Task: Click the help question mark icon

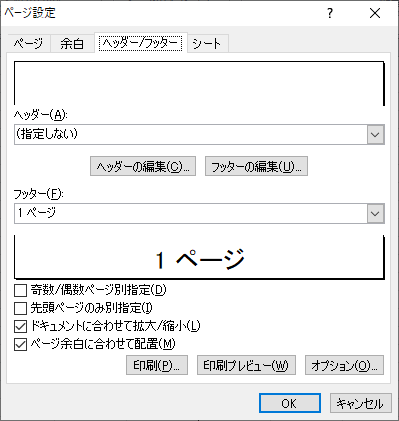Action: 330,13
